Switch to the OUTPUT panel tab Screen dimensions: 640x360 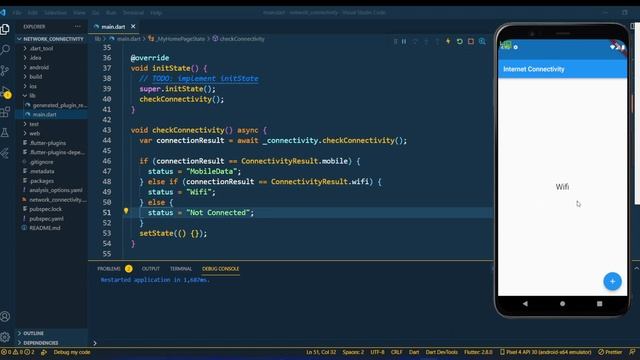pos(151,269)
